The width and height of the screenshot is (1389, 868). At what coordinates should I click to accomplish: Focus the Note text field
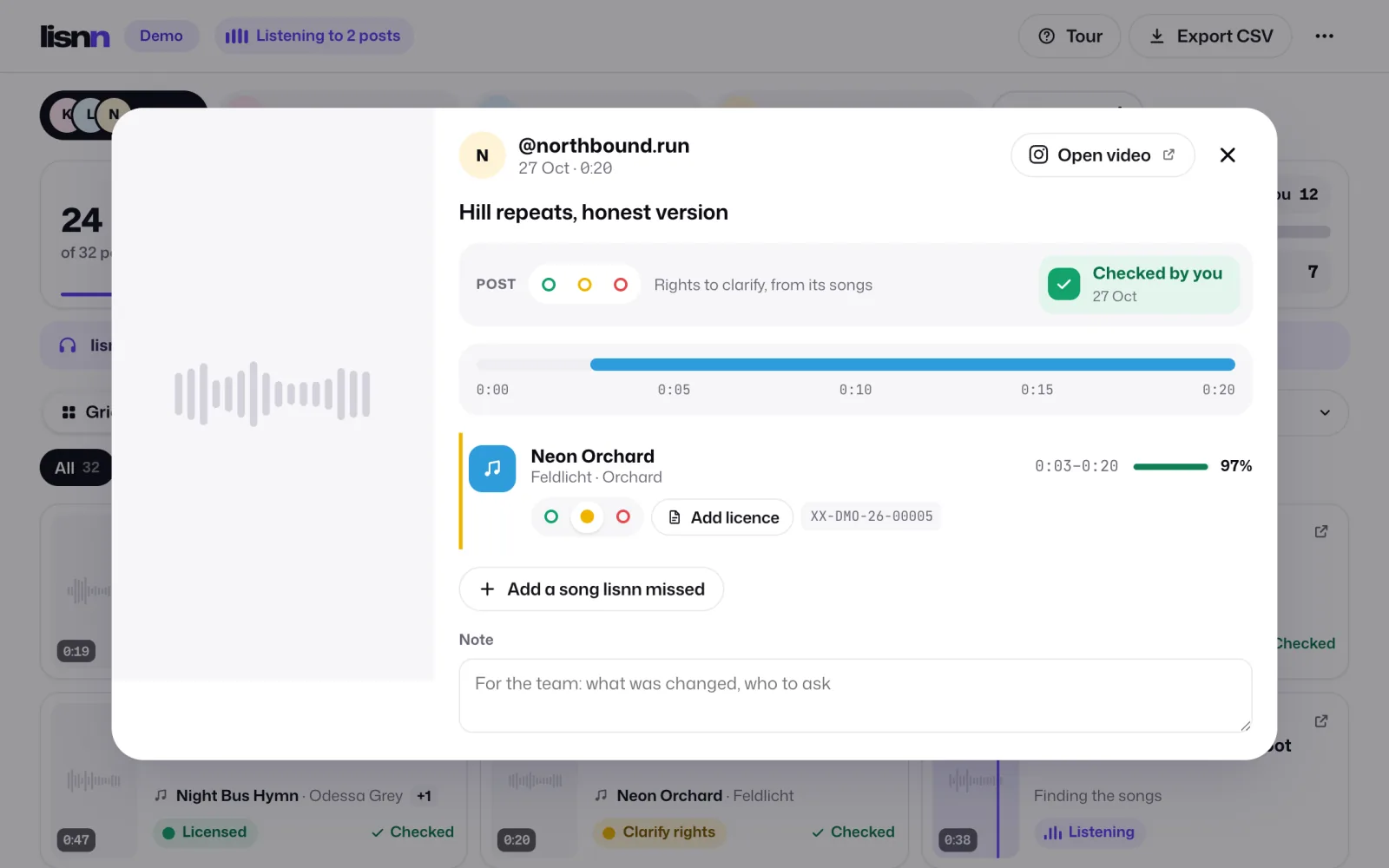(x=855, y=695)
